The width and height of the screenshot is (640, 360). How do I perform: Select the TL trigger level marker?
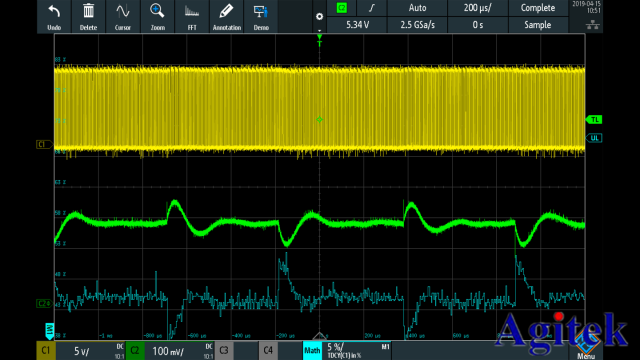tap(594, 120)
